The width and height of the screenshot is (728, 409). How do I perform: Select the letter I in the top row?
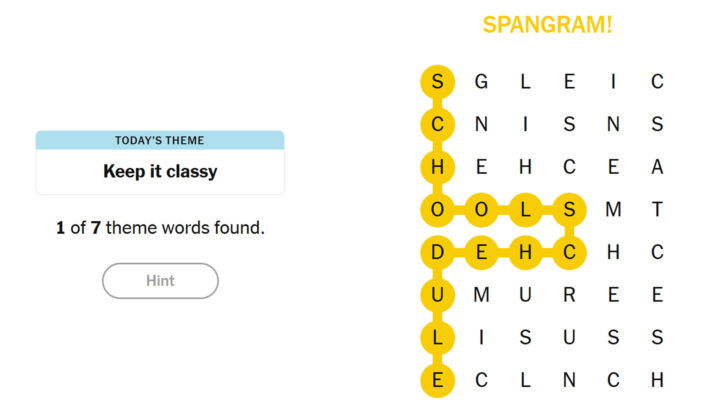pos(613,82)
